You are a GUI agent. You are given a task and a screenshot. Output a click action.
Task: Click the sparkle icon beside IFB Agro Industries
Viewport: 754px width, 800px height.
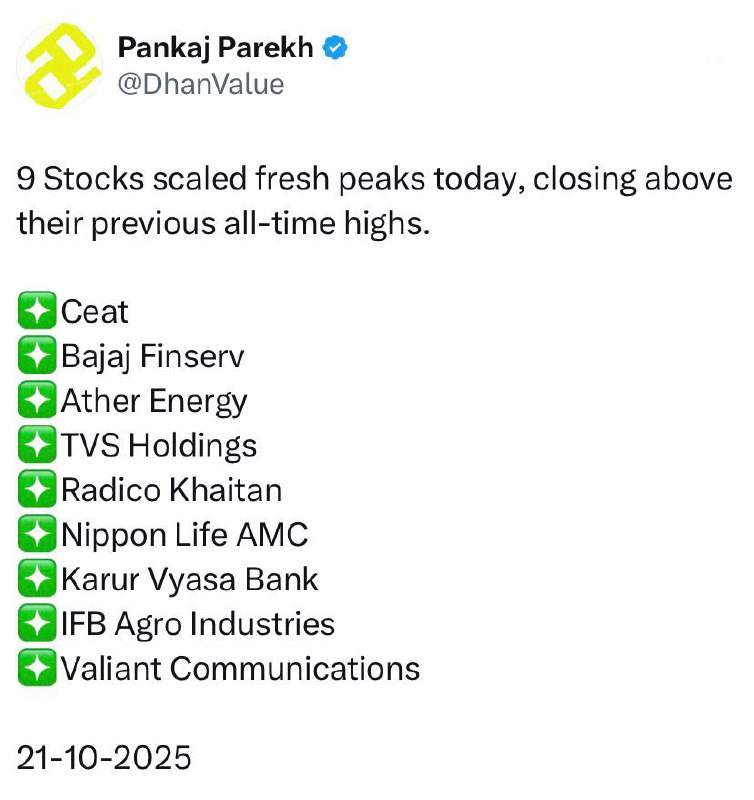(37, 624)
